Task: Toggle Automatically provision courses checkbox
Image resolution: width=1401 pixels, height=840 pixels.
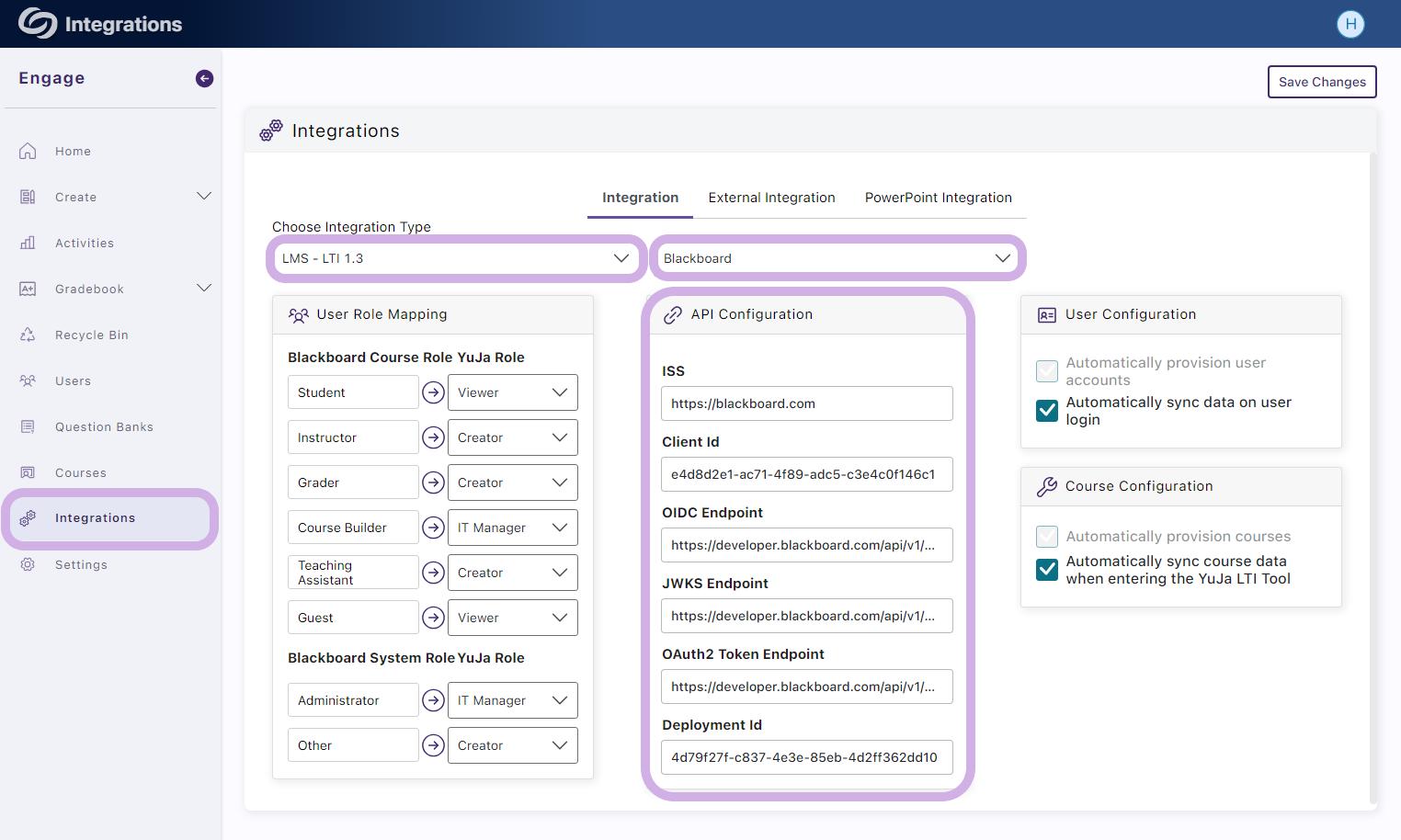Action: click(x=1047, y=537)
